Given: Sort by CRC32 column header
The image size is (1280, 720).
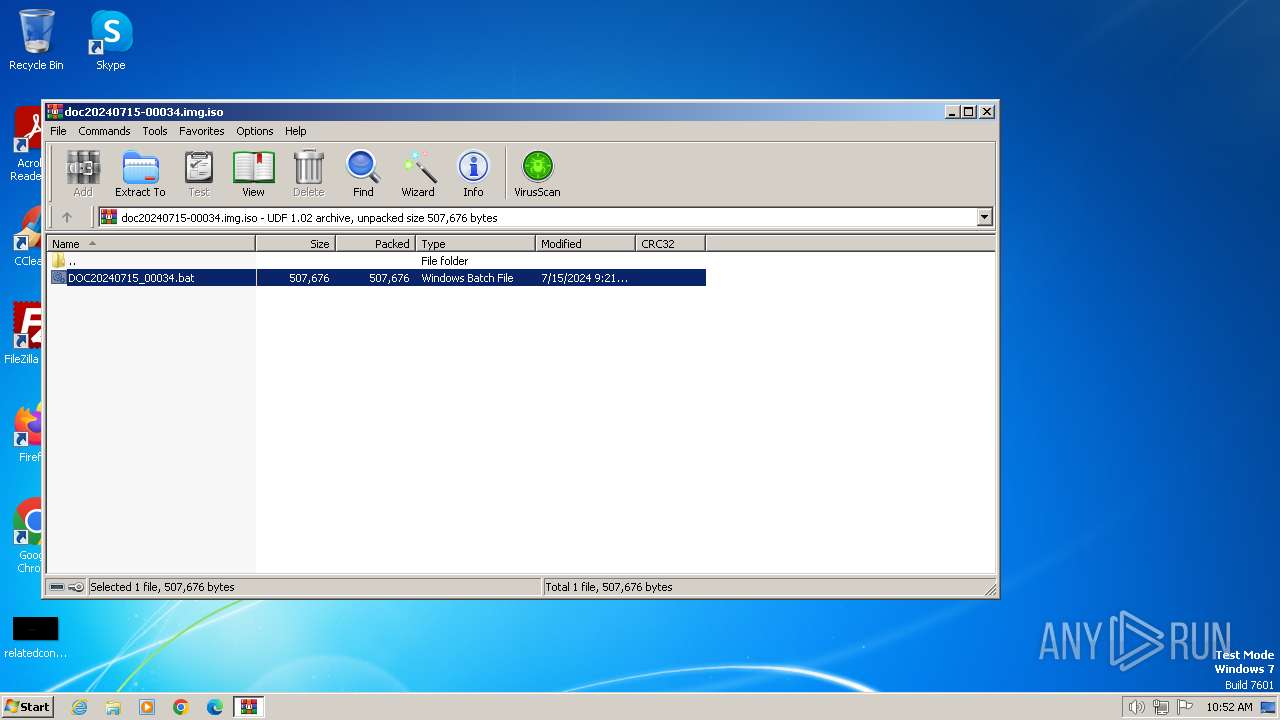Looking at the screenshot, I should tap(670, 243).
